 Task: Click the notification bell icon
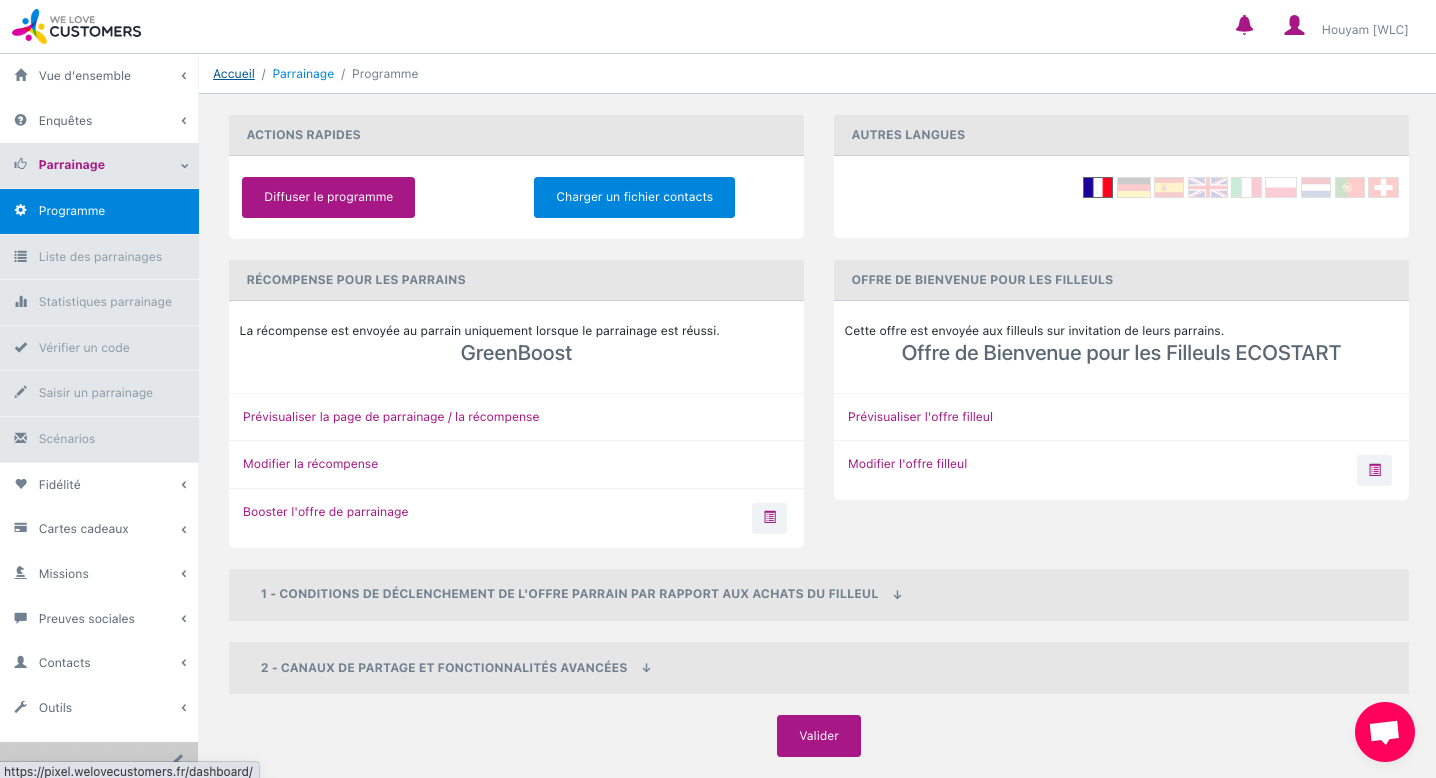1244,26
